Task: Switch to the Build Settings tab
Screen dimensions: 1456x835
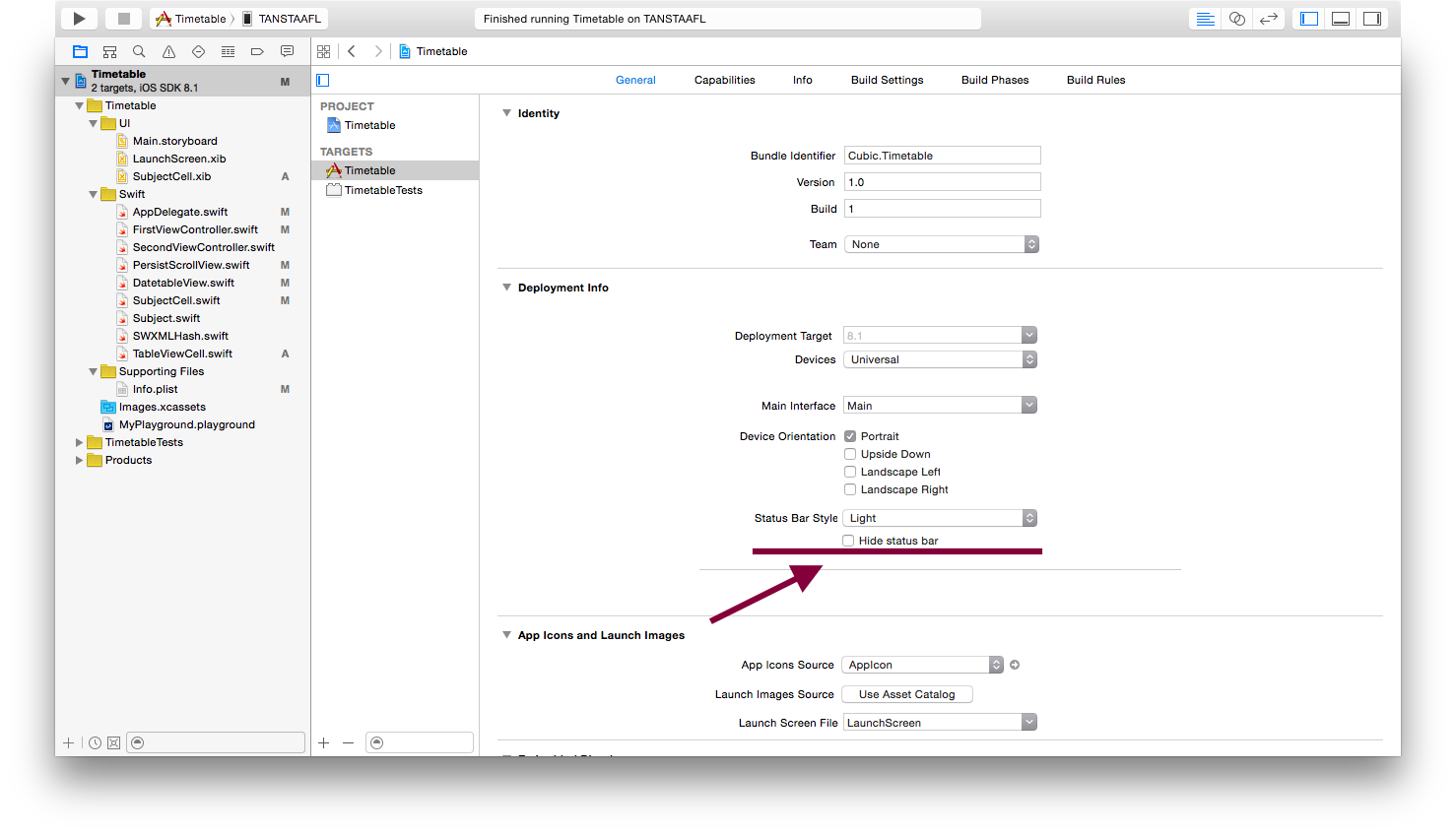Action: point(888,80)
